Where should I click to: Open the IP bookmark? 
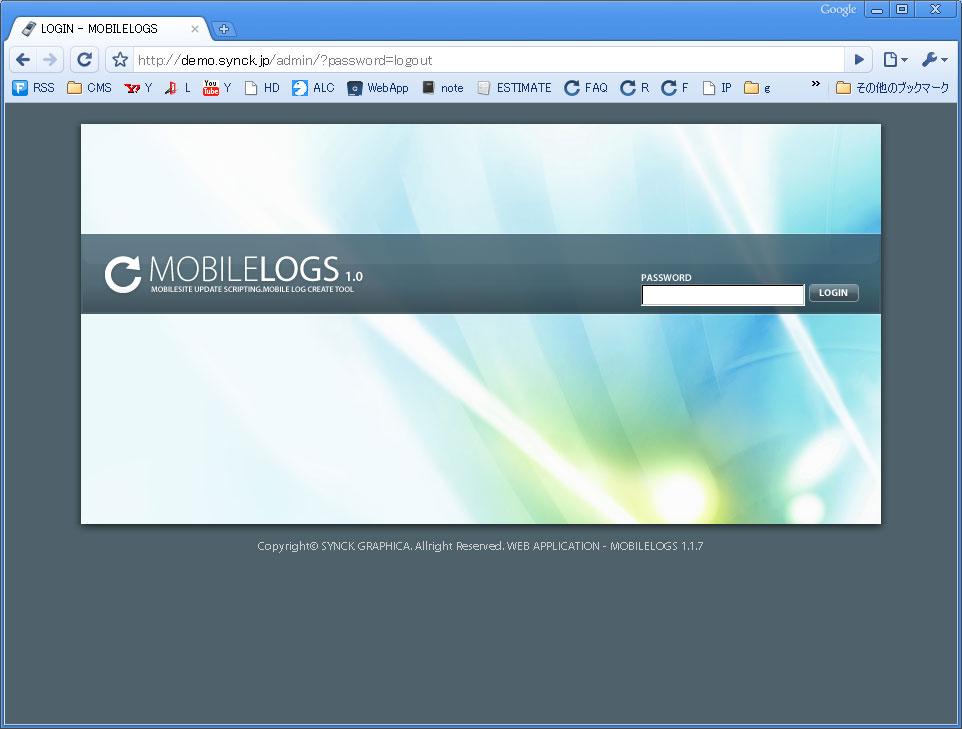(717, 88)
